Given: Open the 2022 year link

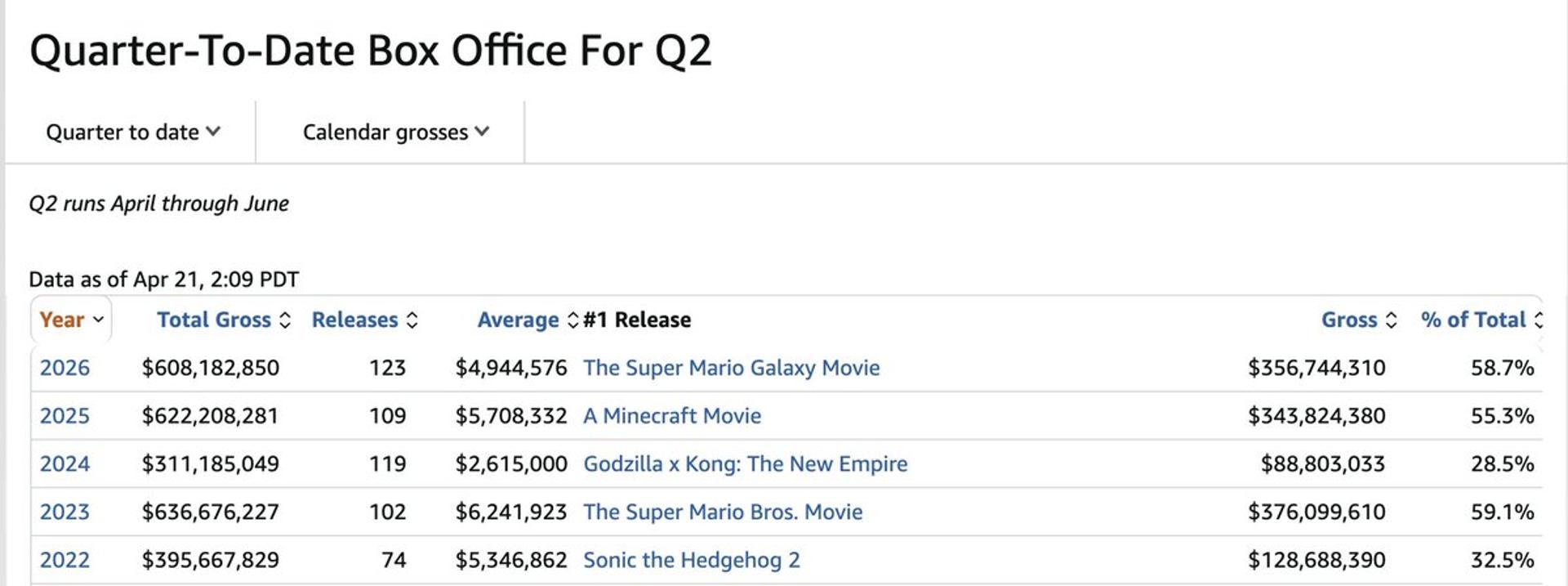Looking at the screenshot, I should (65, 561).
